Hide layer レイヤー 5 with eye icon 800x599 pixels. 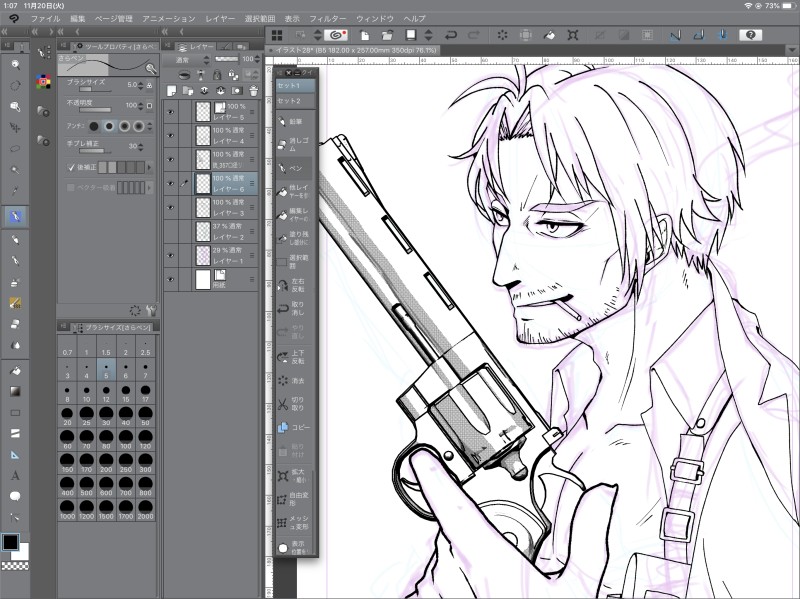pos(171,111)
